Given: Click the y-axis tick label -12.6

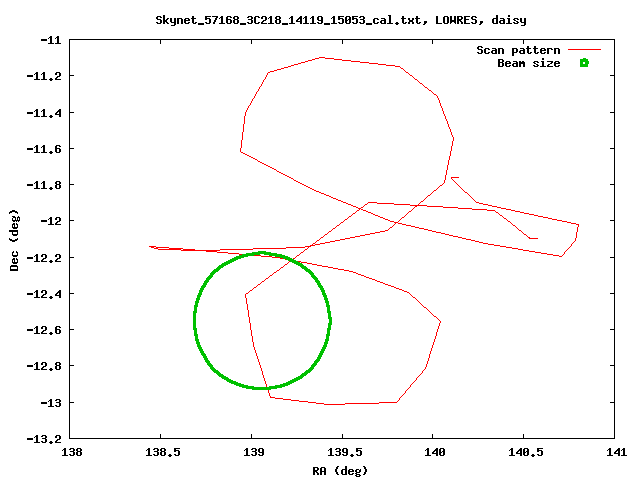Looking at the screenshot, I should coord(44,330).
